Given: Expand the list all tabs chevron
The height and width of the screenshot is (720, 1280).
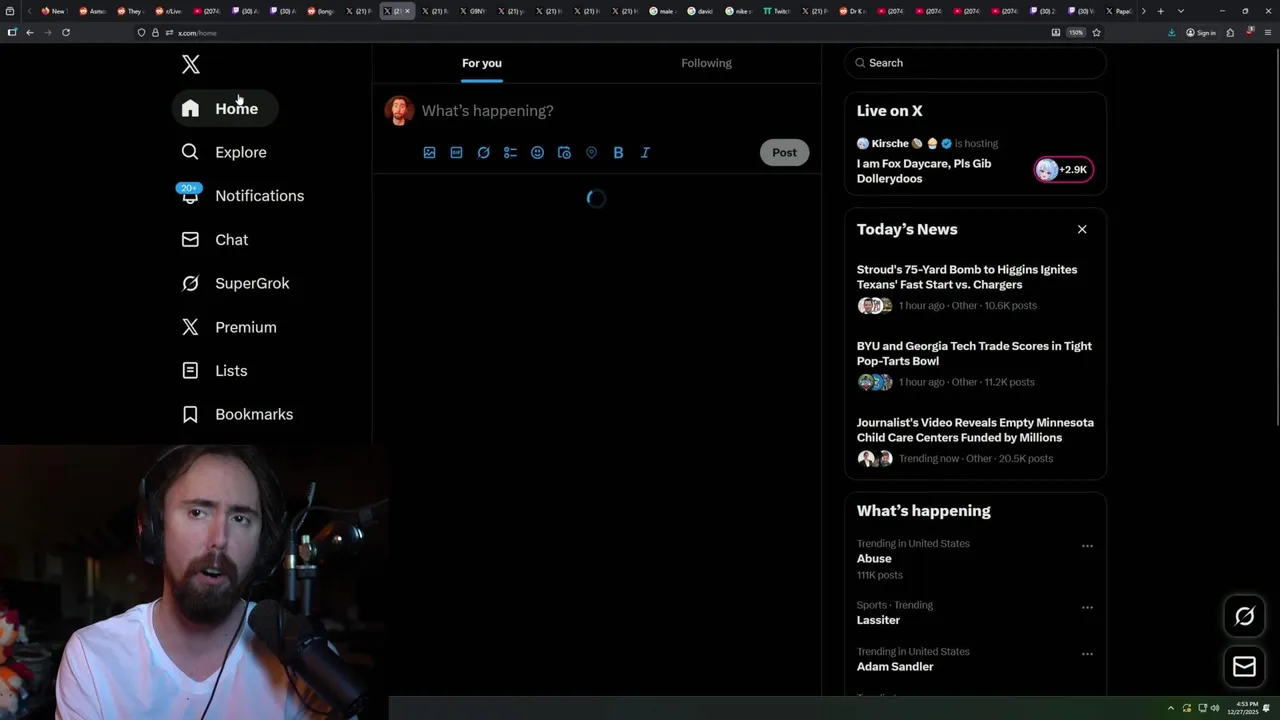Looking at the screenshot, I should point(1181,11).
